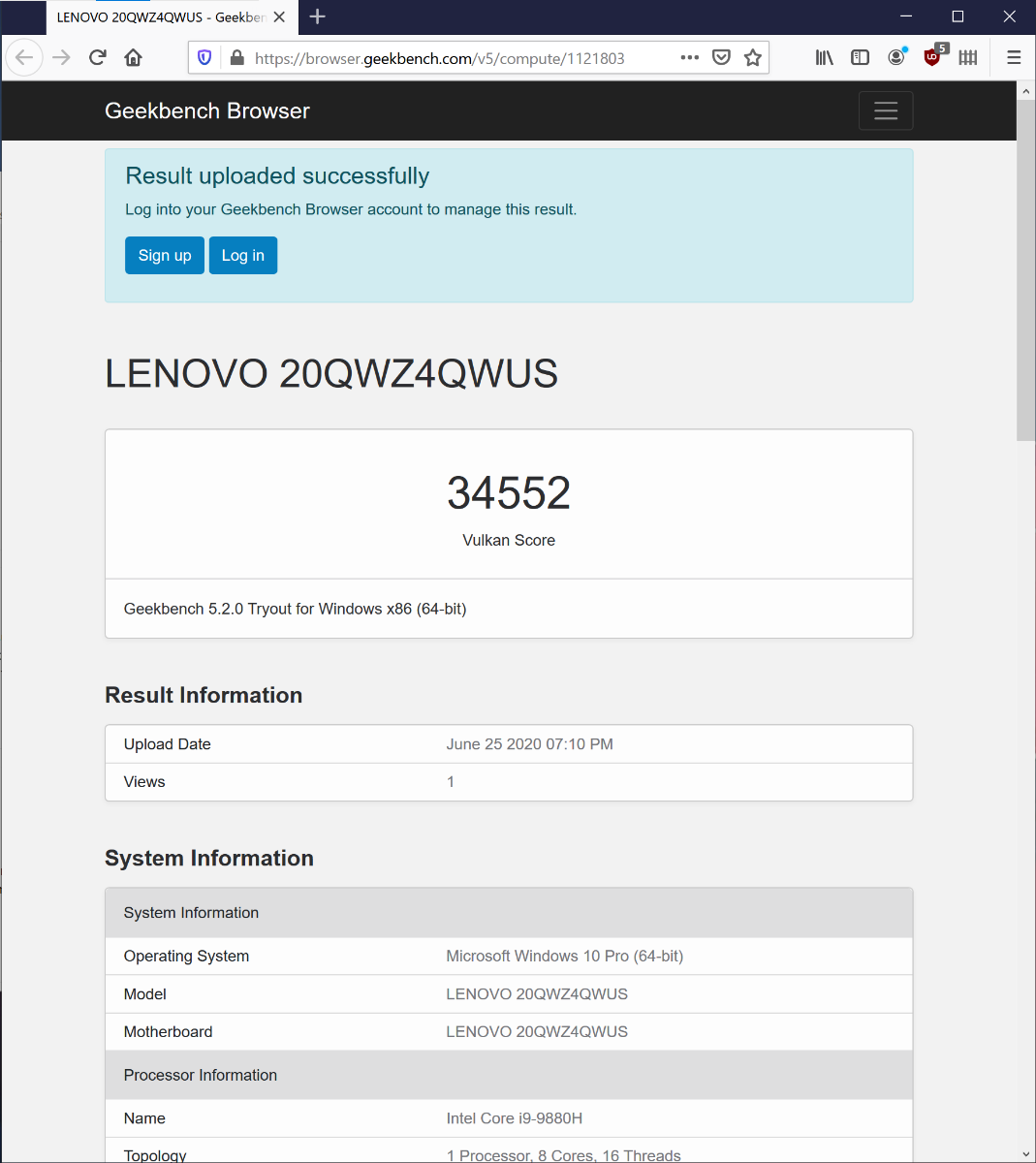The height and width of the screenshot is (1163, 1036).
Task: Open the Firefox account icon
Action: point(896,58)
